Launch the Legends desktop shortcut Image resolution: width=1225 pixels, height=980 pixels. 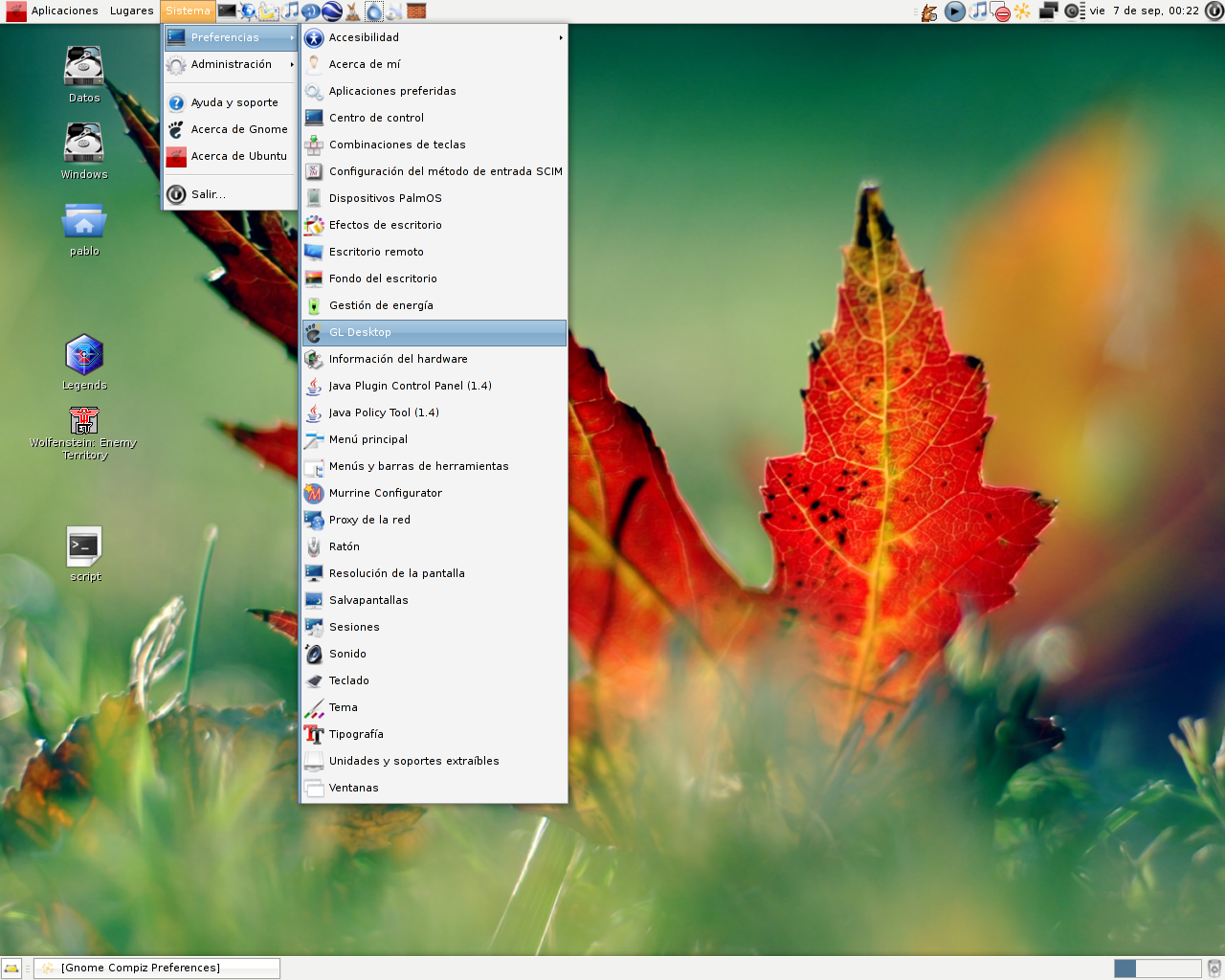(84, 362)
